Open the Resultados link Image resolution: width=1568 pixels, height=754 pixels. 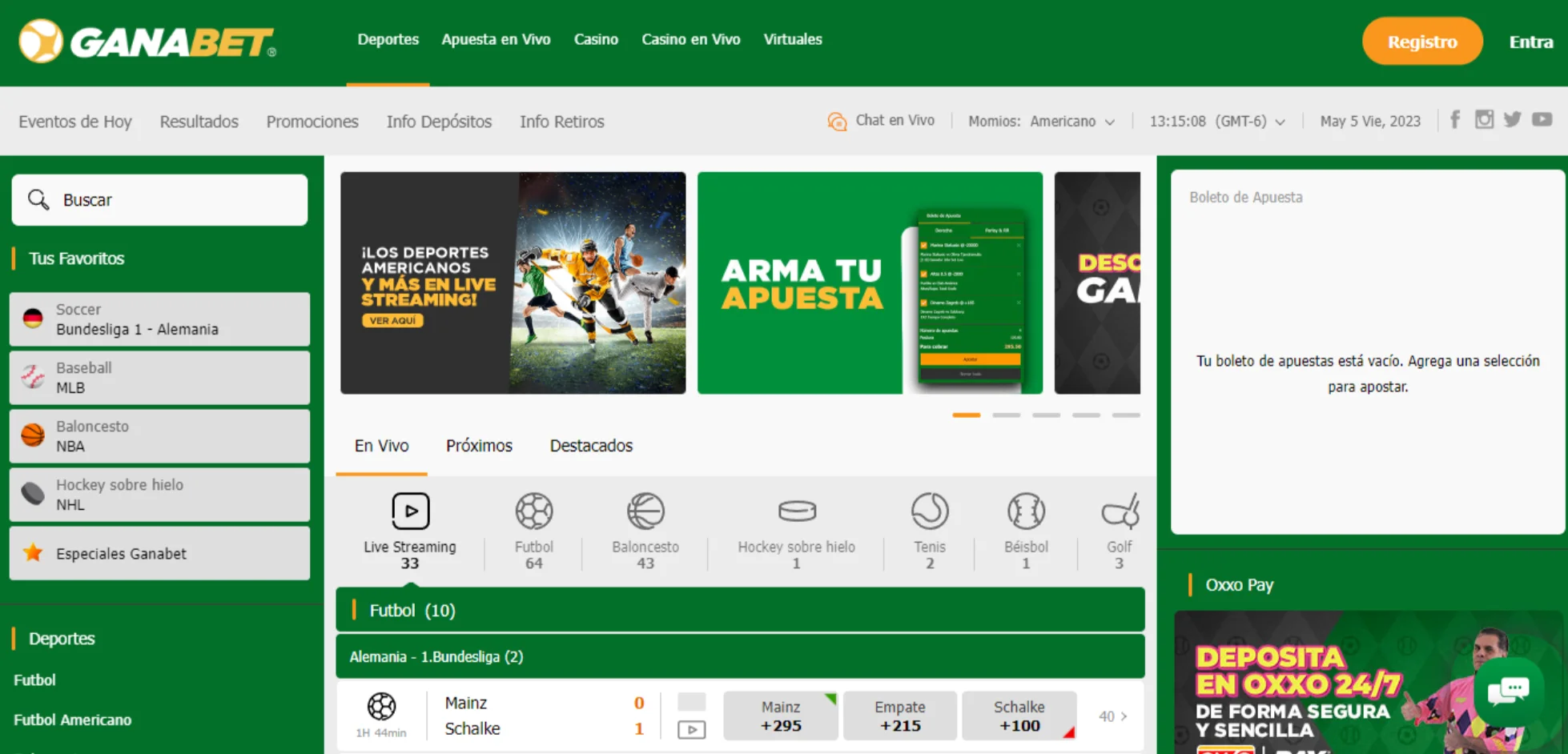pyautogui.click(x=199, y=122)
